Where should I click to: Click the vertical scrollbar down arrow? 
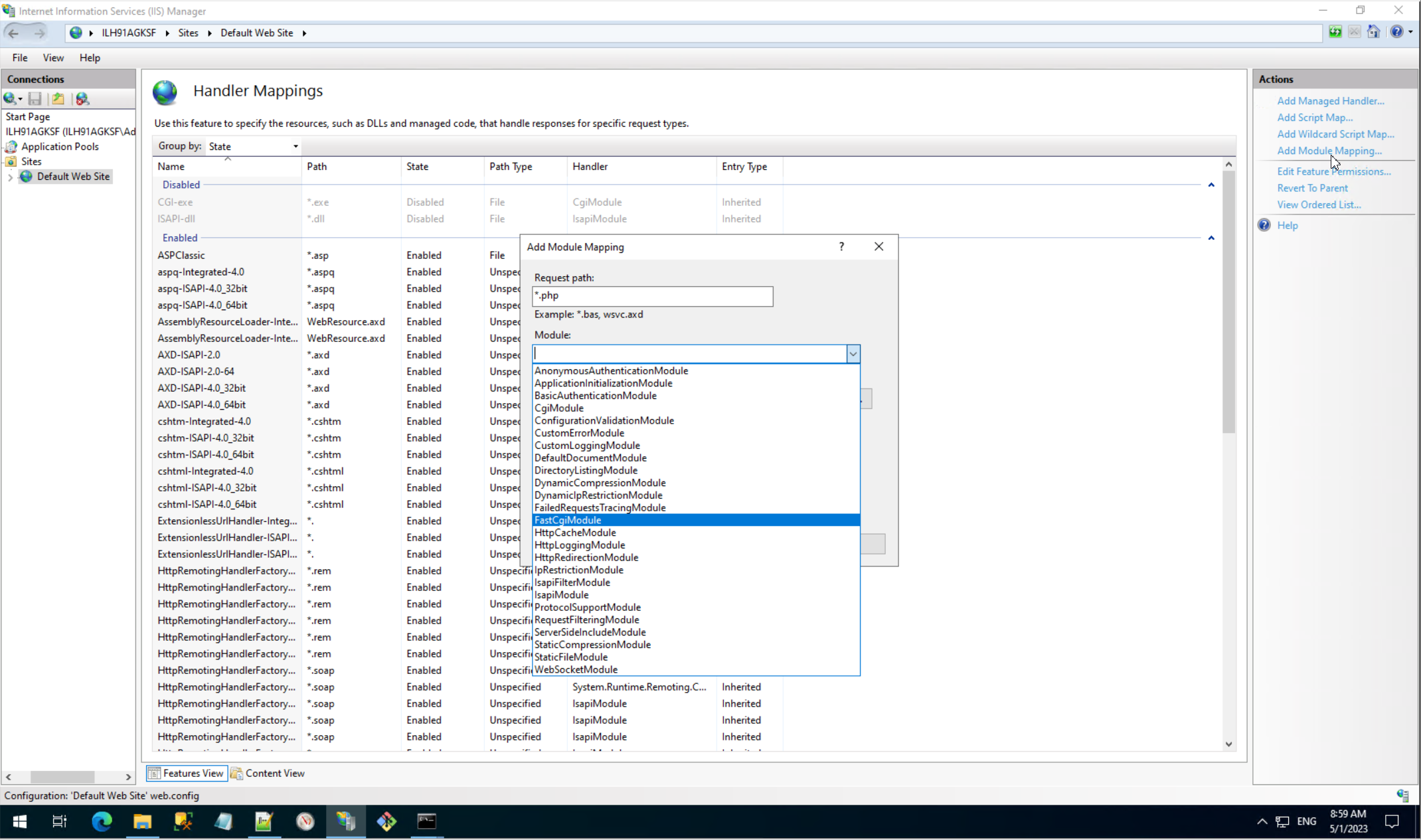tap(1228, 744)
